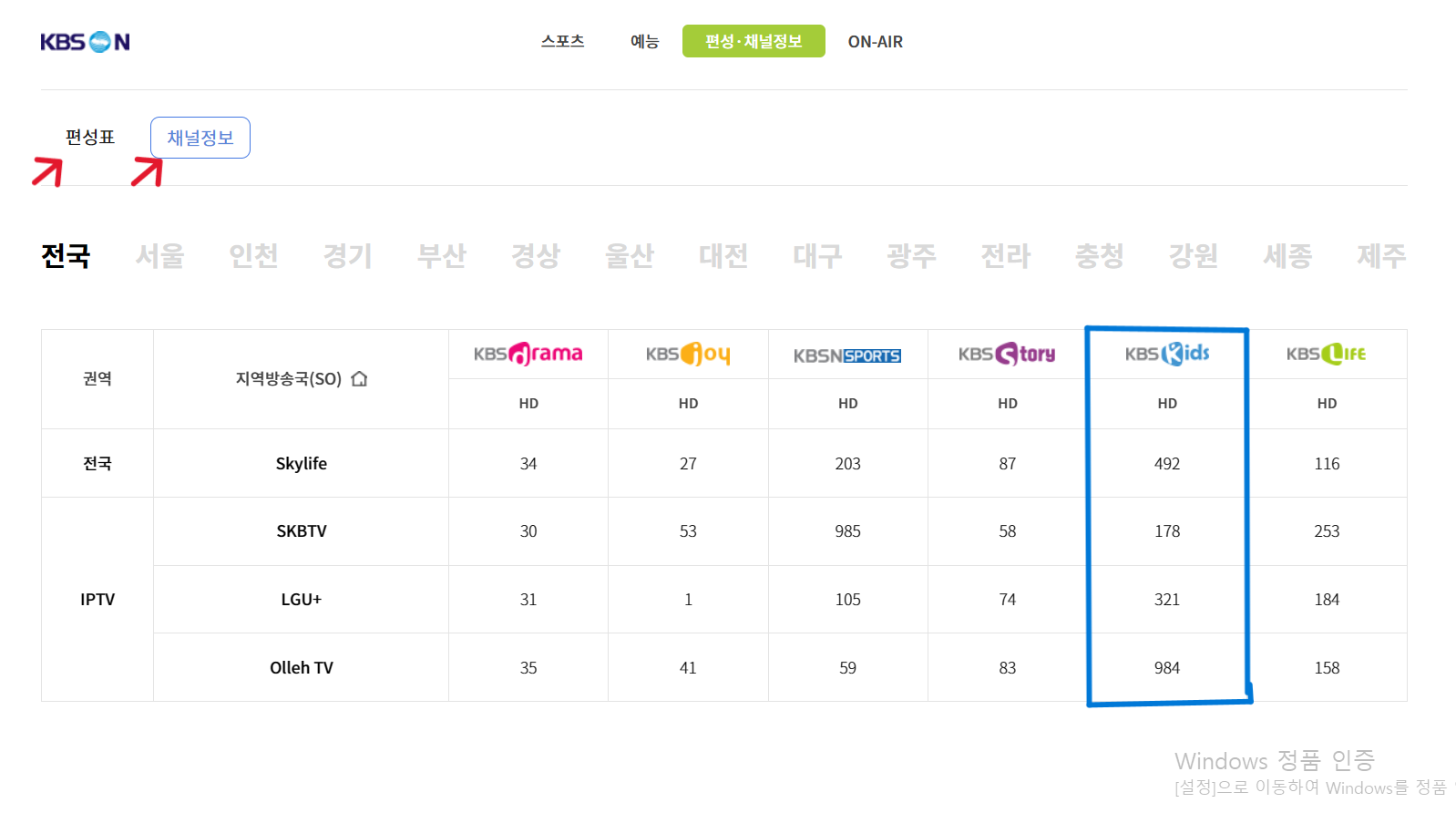Select the 편성·채널정보 menu
The height and width of the screenshot is (813, 1456).
point(754,41)
